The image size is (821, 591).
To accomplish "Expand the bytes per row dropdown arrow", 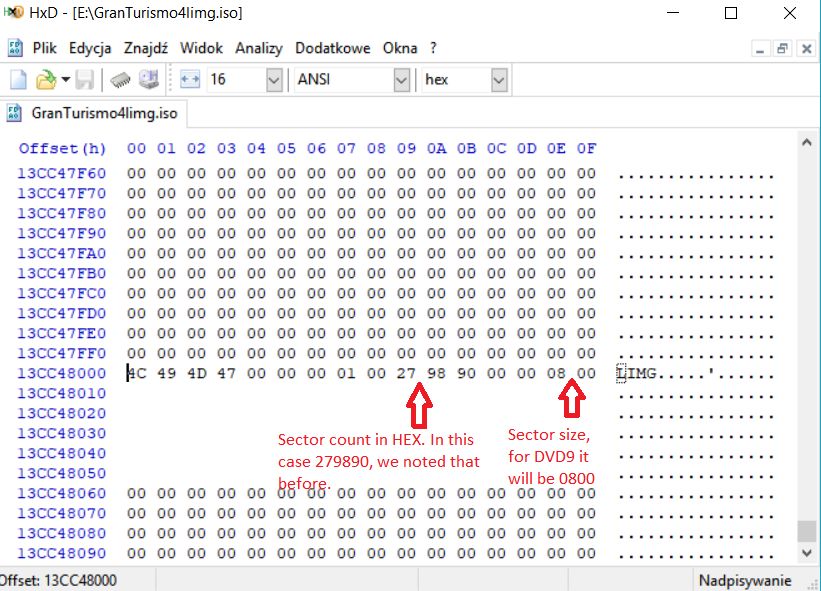I will point(274,80).
